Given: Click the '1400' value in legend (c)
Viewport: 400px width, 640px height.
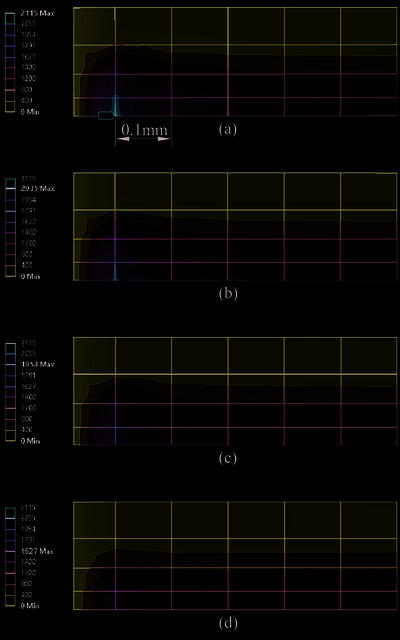Looking at the screenshot, I should [28, 397].
